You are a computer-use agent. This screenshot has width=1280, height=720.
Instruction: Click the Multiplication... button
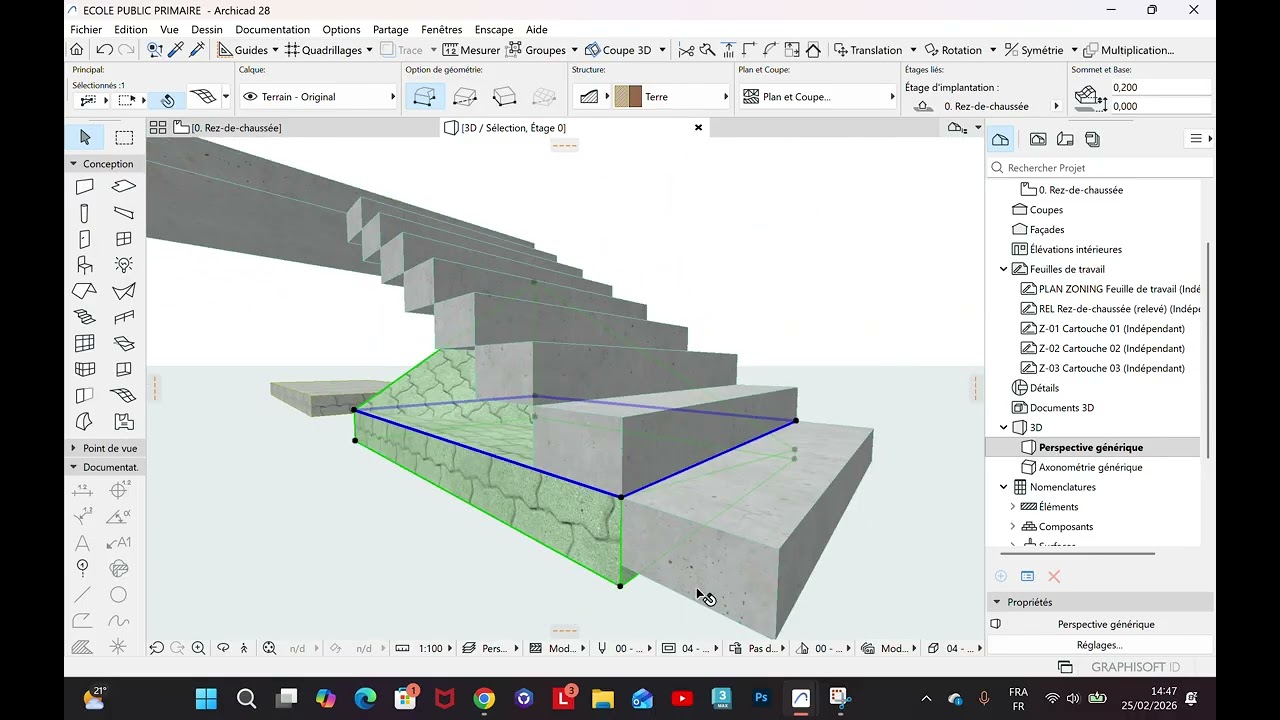point(1129,50)
